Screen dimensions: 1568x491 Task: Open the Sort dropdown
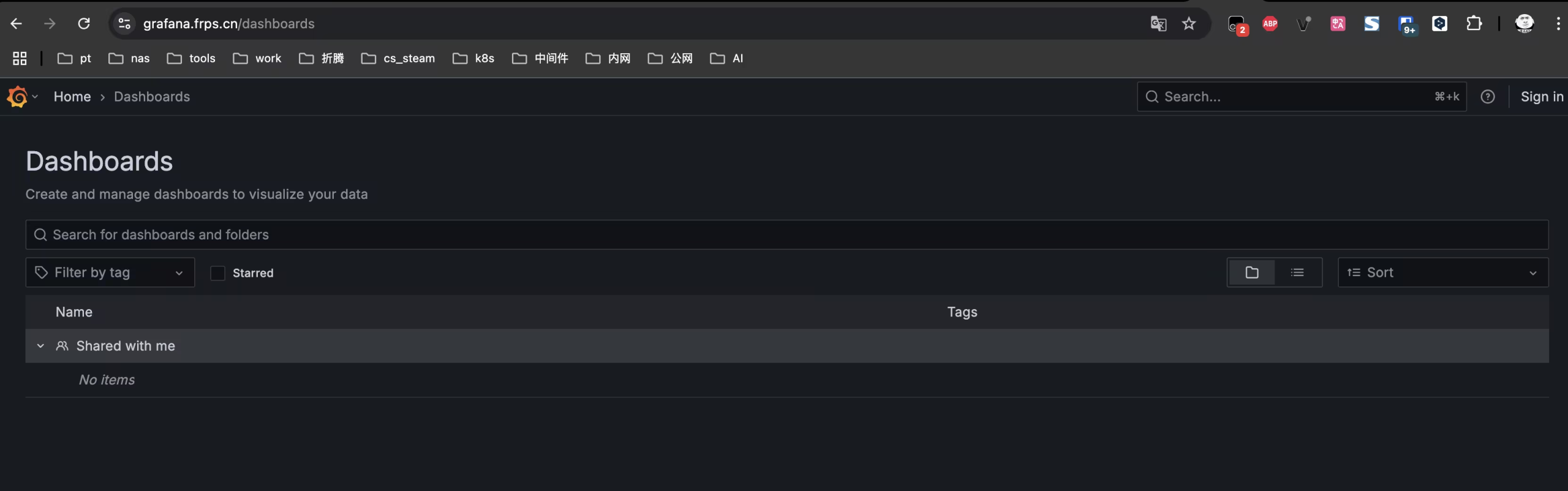coord(1443,272)
